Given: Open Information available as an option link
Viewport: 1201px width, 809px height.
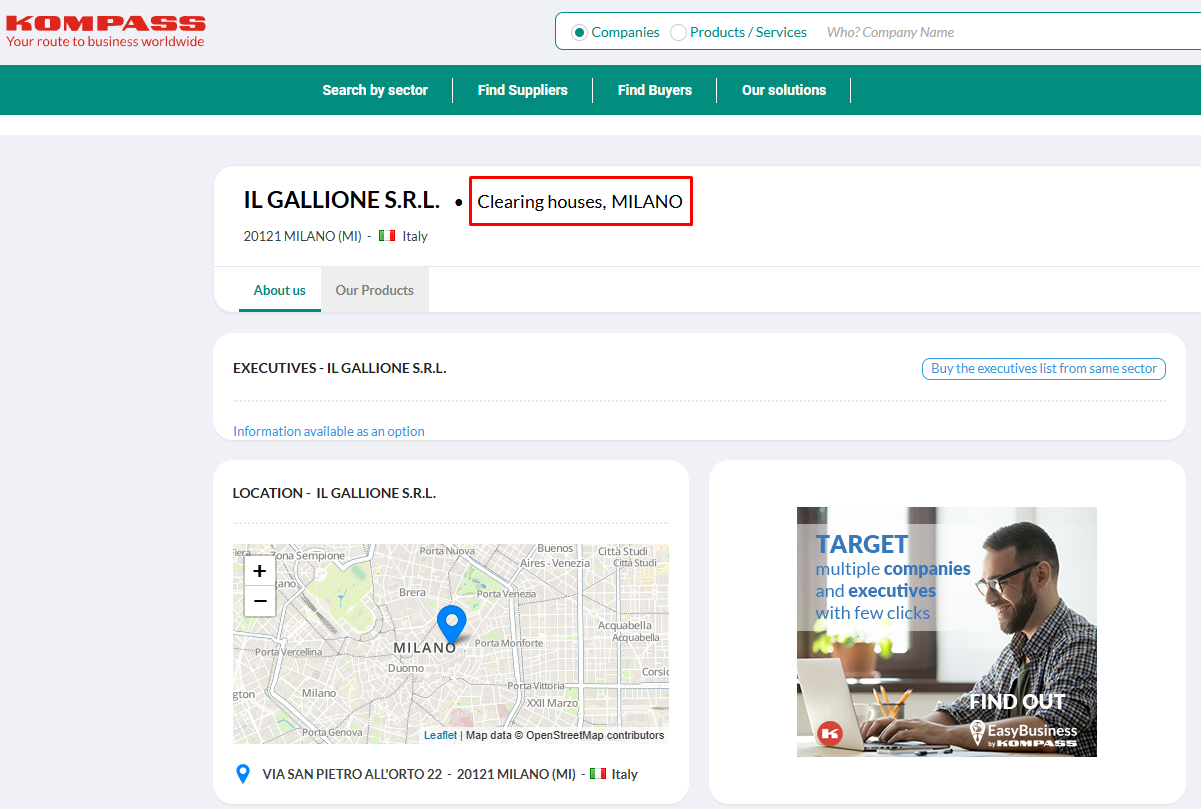Looking at the screenshot, I should pos(329,432).
